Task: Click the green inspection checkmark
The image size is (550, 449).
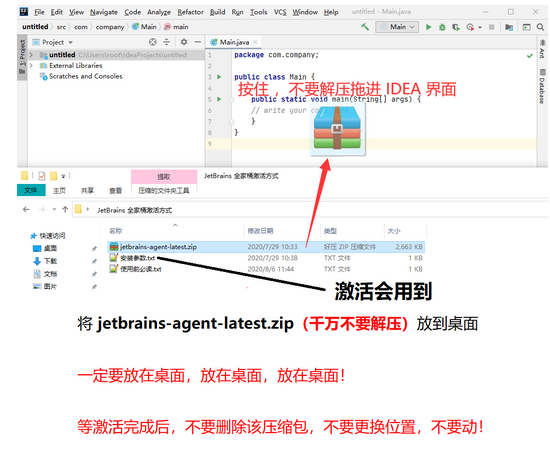Action: [x=530, y=55]
